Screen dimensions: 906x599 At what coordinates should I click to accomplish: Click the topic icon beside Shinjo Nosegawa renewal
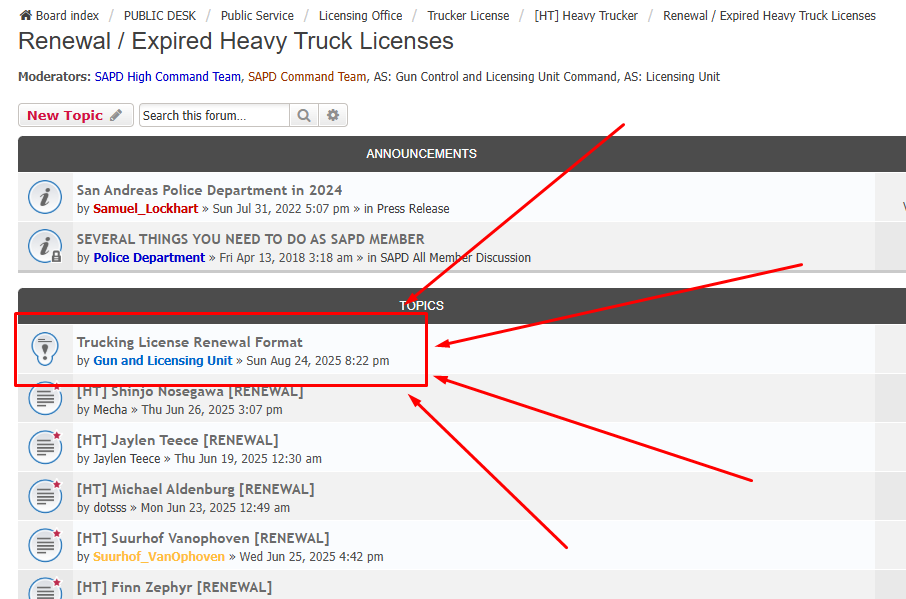tap(45, 398)
